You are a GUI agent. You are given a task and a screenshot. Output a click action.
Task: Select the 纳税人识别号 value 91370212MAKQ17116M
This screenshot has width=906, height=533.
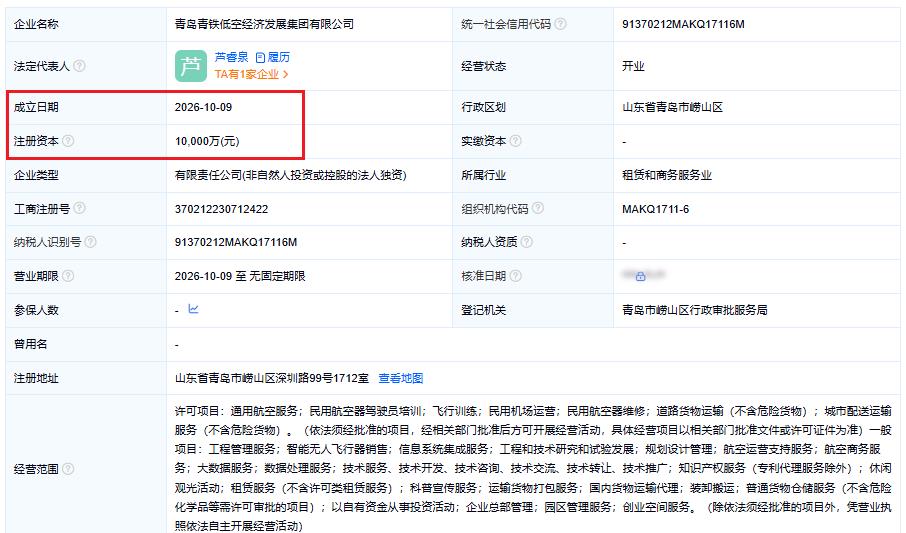click(x=236, y=242)
